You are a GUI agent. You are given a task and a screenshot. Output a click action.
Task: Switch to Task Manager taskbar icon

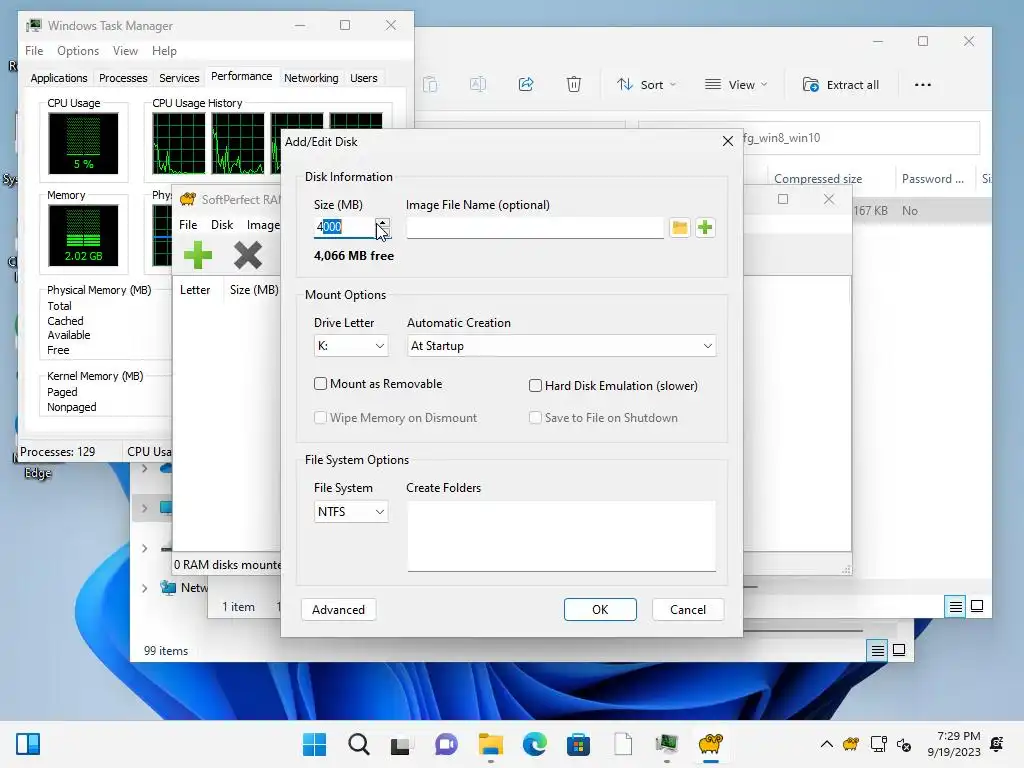667,744
